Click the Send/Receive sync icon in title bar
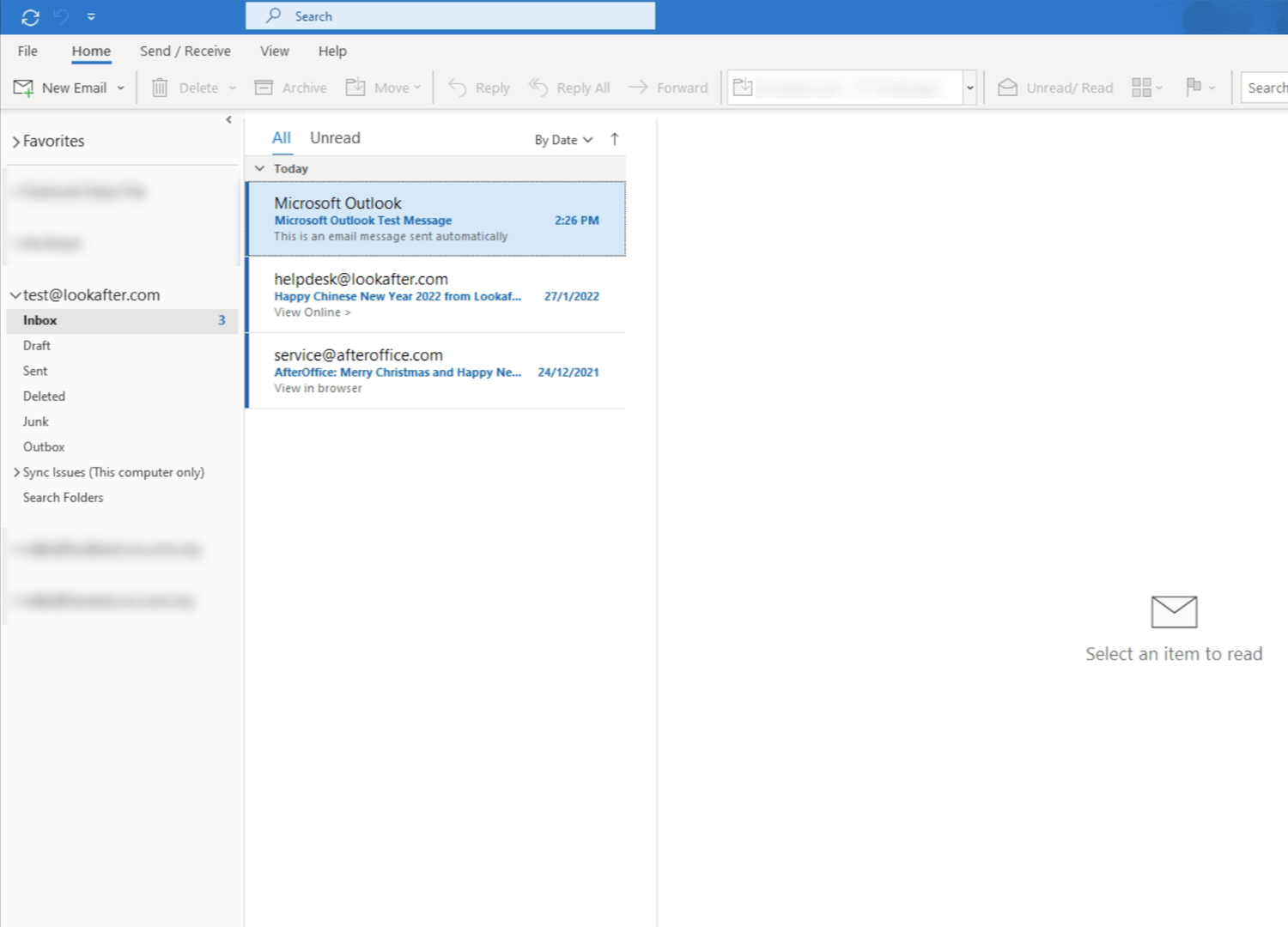1288x927 pixels. point(30,17)
